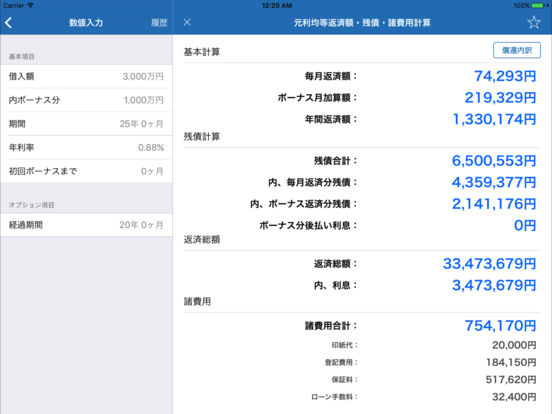Select the 毎月返済額 value 74,293円
The width and height of the screenshot is (552, 414).
coord(505,76)
